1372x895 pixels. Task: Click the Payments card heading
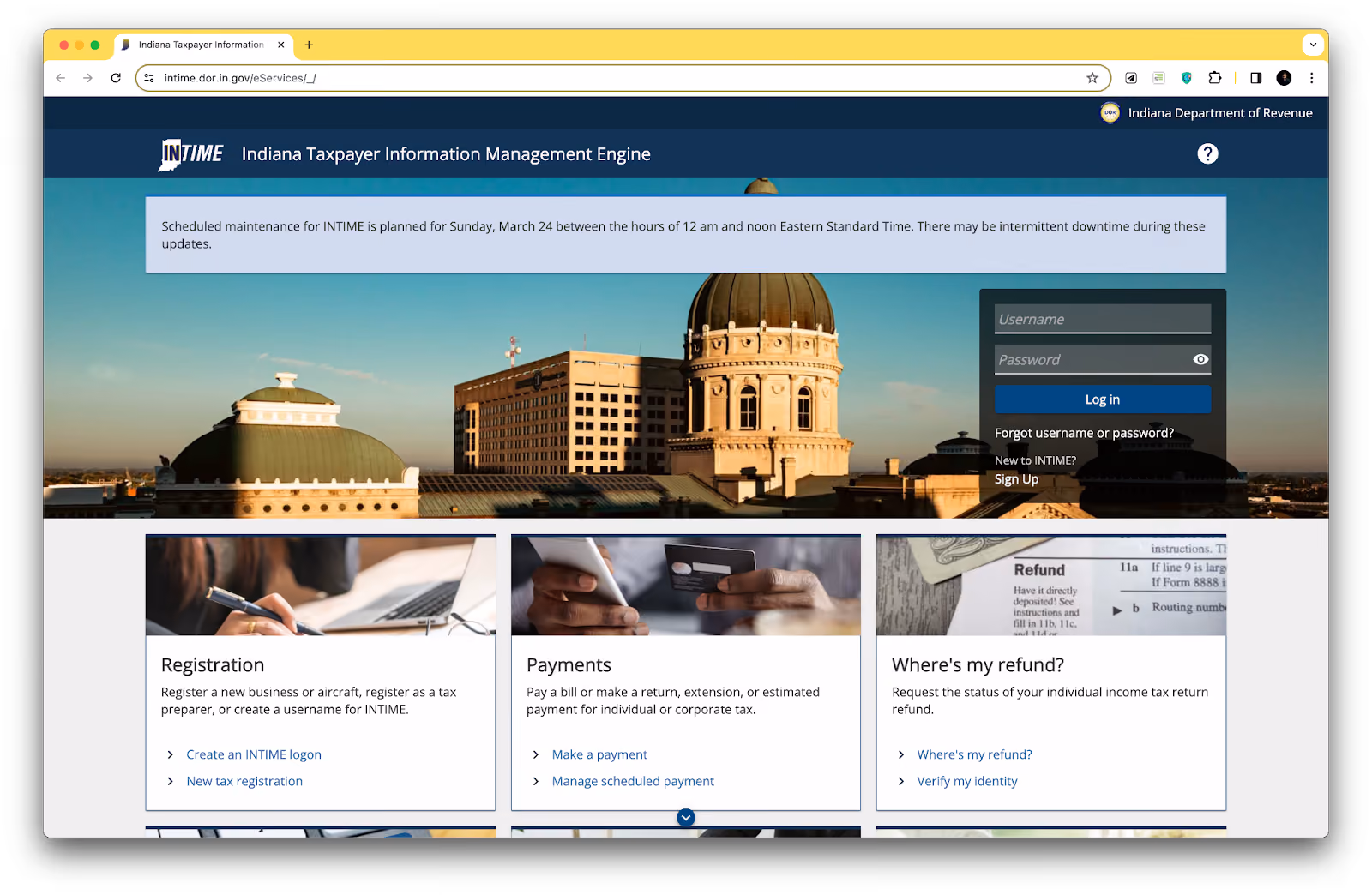pyautogui.click(x=569, y=665)
